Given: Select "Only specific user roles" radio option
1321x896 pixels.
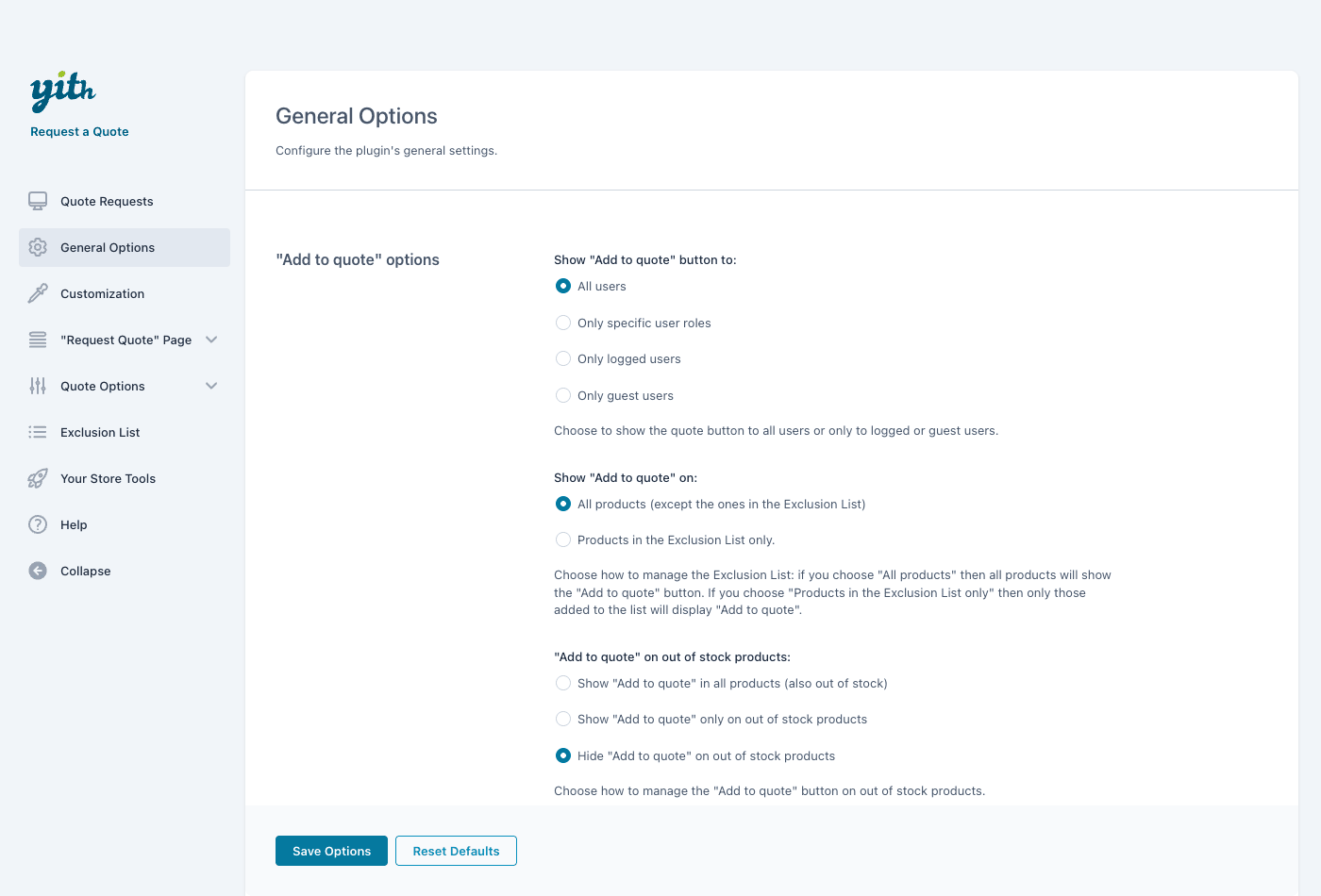Looking at the screenshot, I should coord(563,323).
